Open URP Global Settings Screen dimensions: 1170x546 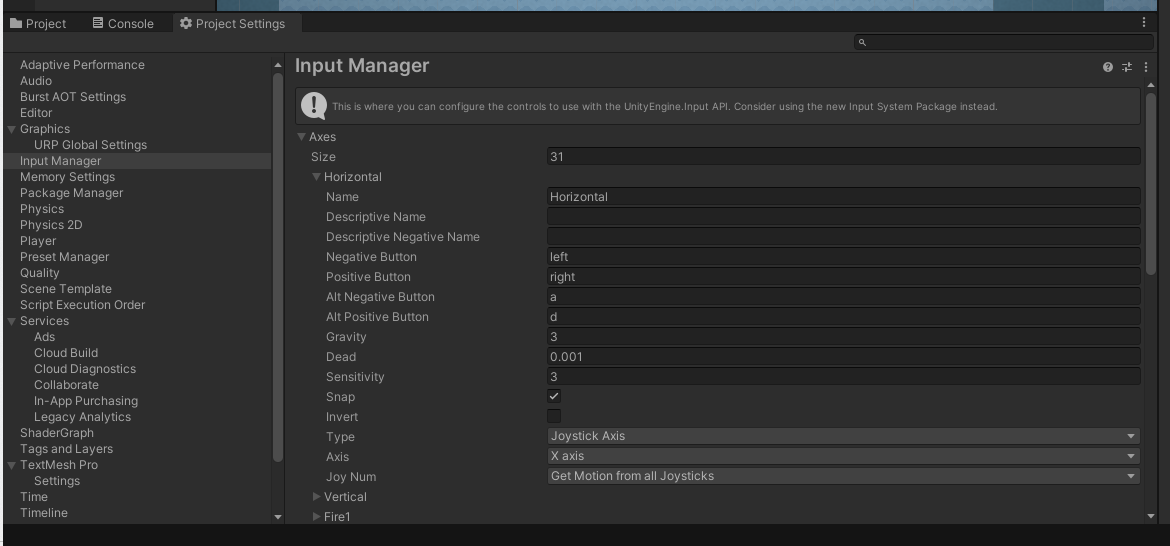click(90, 145)
